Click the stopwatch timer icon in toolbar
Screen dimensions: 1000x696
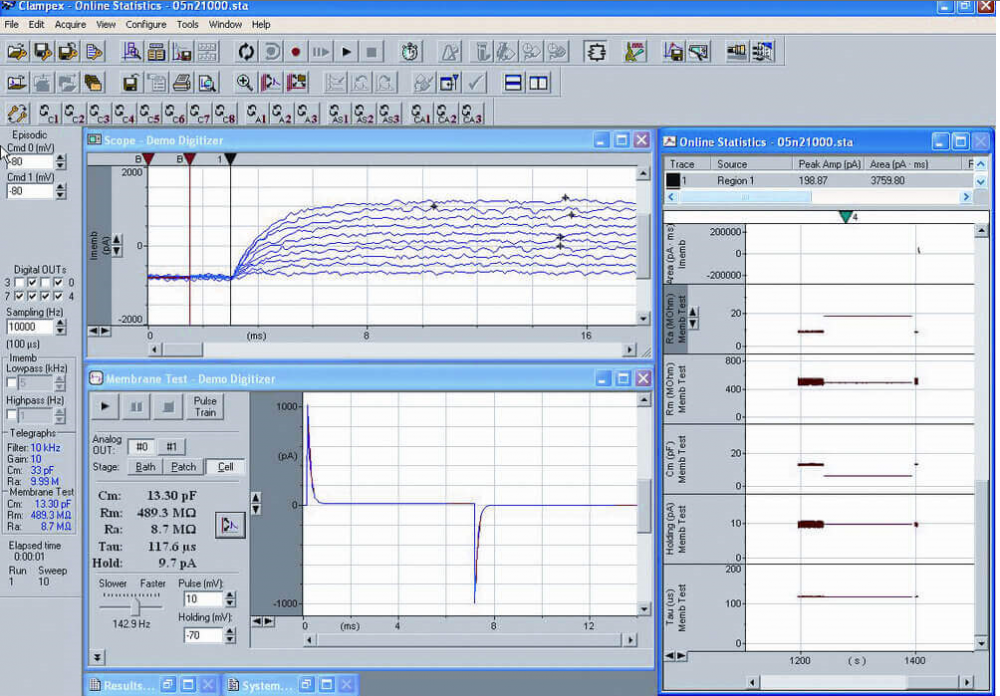[x=410, y=51]
